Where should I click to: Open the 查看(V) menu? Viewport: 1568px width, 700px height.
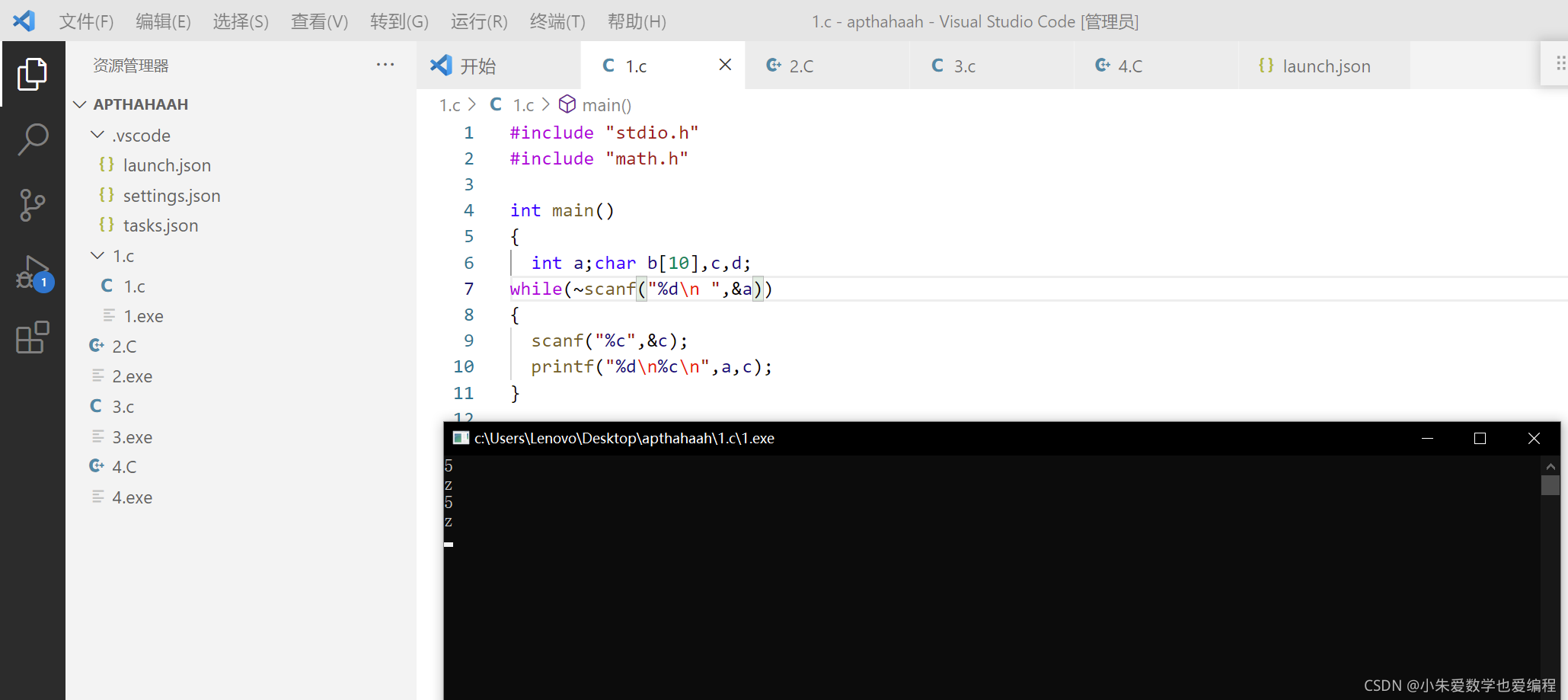click(319, 21)
